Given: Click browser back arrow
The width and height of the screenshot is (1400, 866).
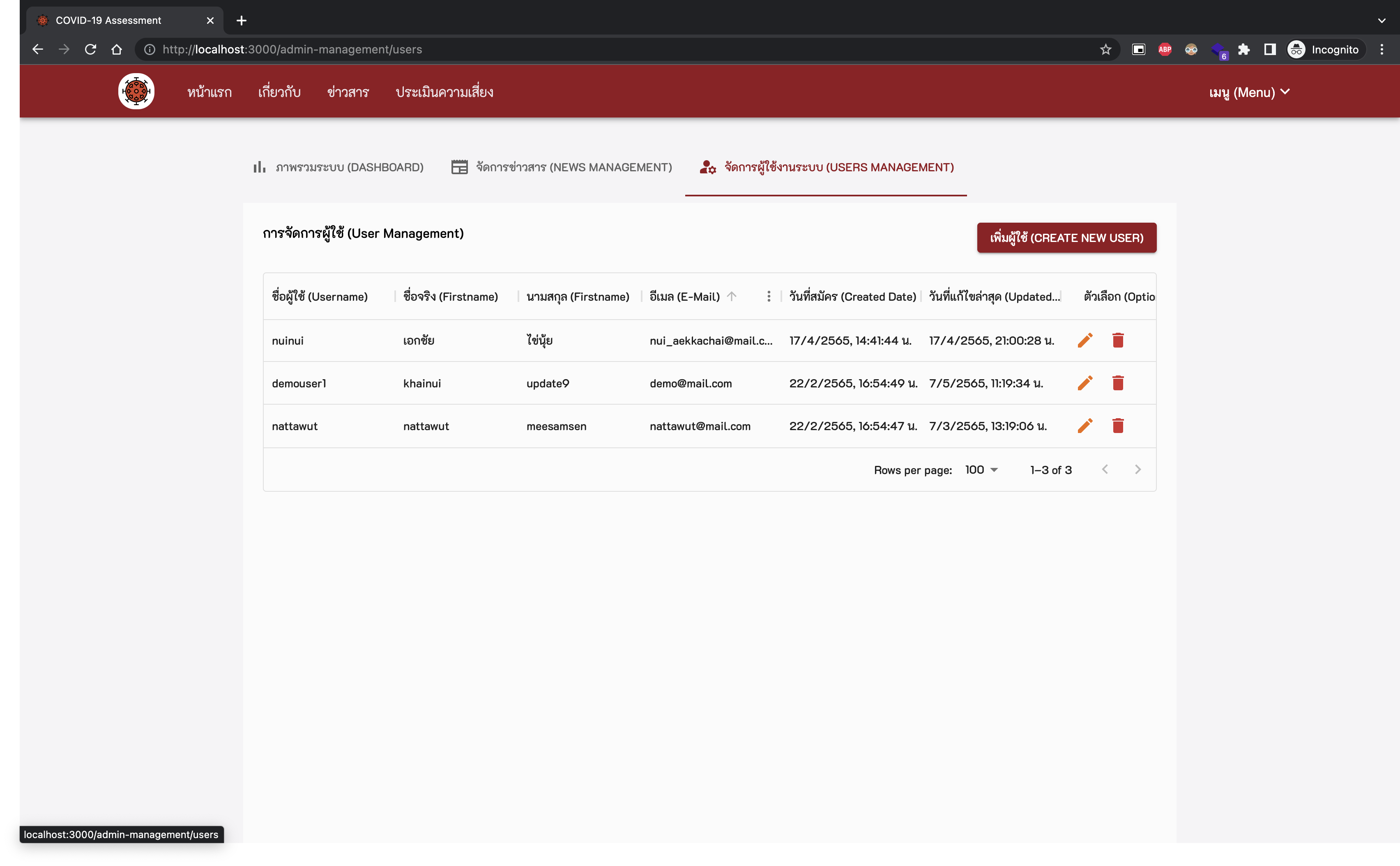Looking at the screenshot, I should [38, 49].
